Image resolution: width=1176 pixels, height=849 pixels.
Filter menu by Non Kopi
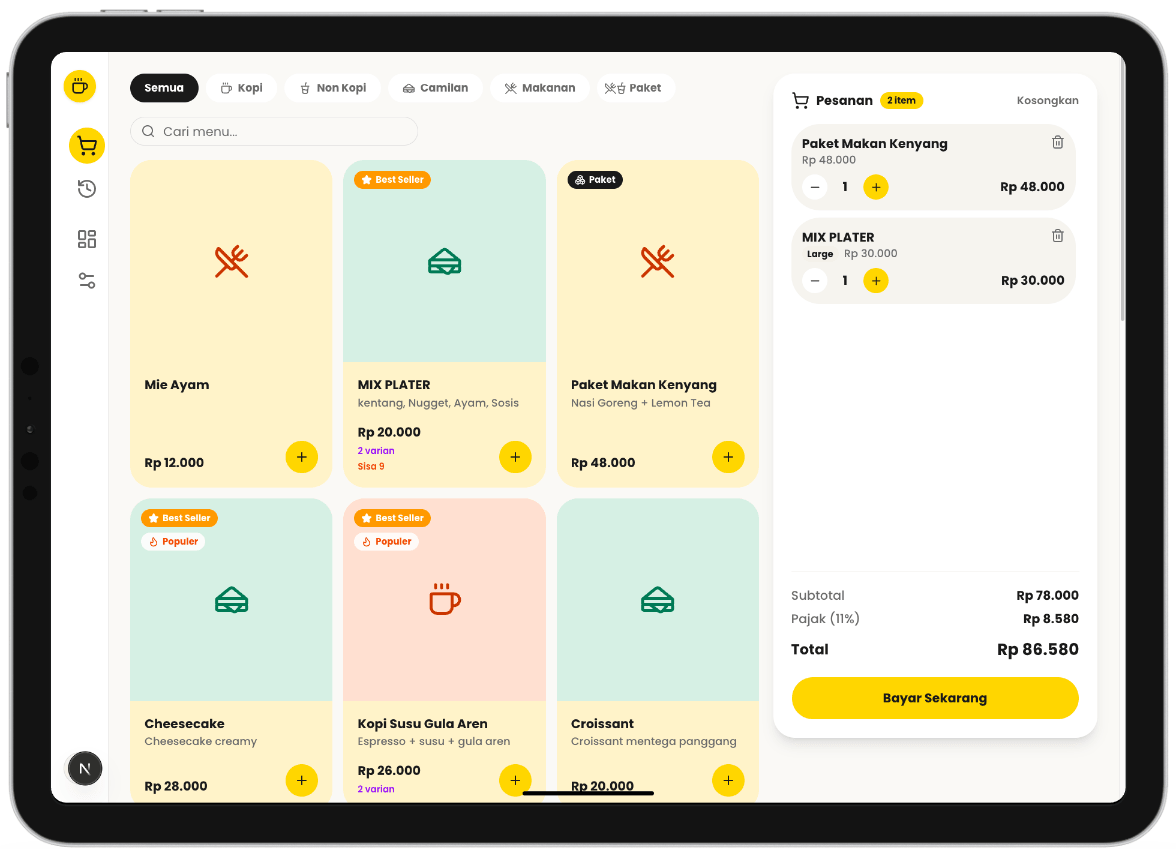click(333, 88)
